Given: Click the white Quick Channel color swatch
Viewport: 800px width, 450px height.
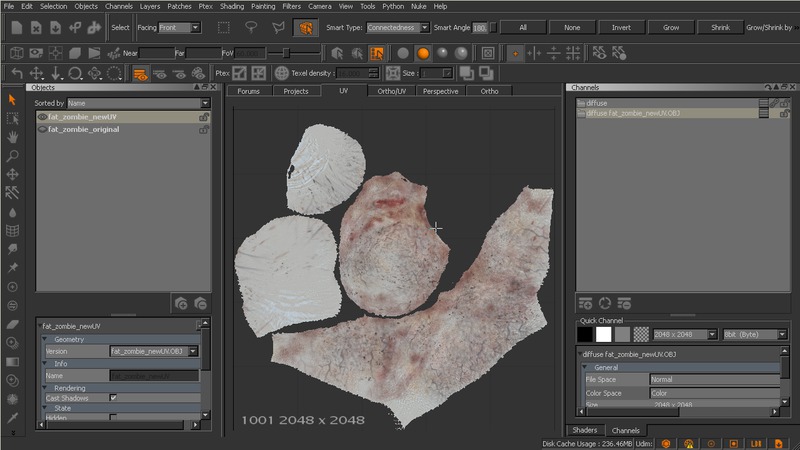Looking at the screenshot, I should click(x=604, y=334).
